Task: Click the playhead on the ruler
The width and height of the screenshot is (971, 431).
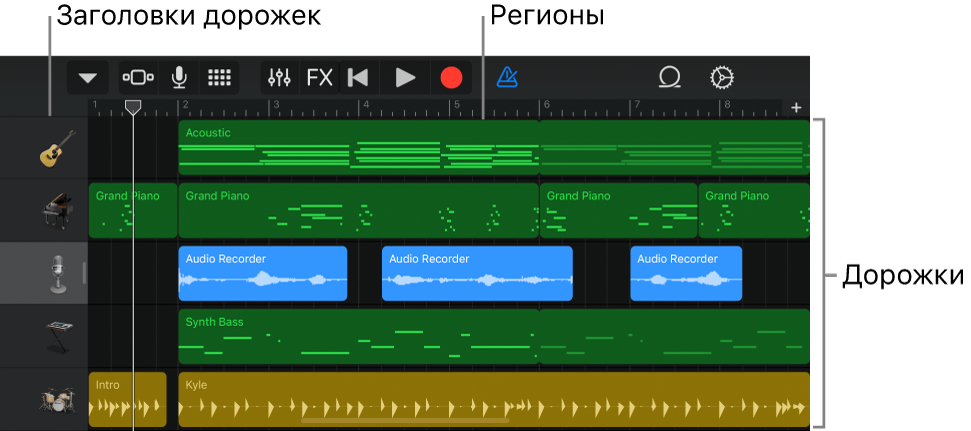Action: pyautogui.click(x=133, y=108)
